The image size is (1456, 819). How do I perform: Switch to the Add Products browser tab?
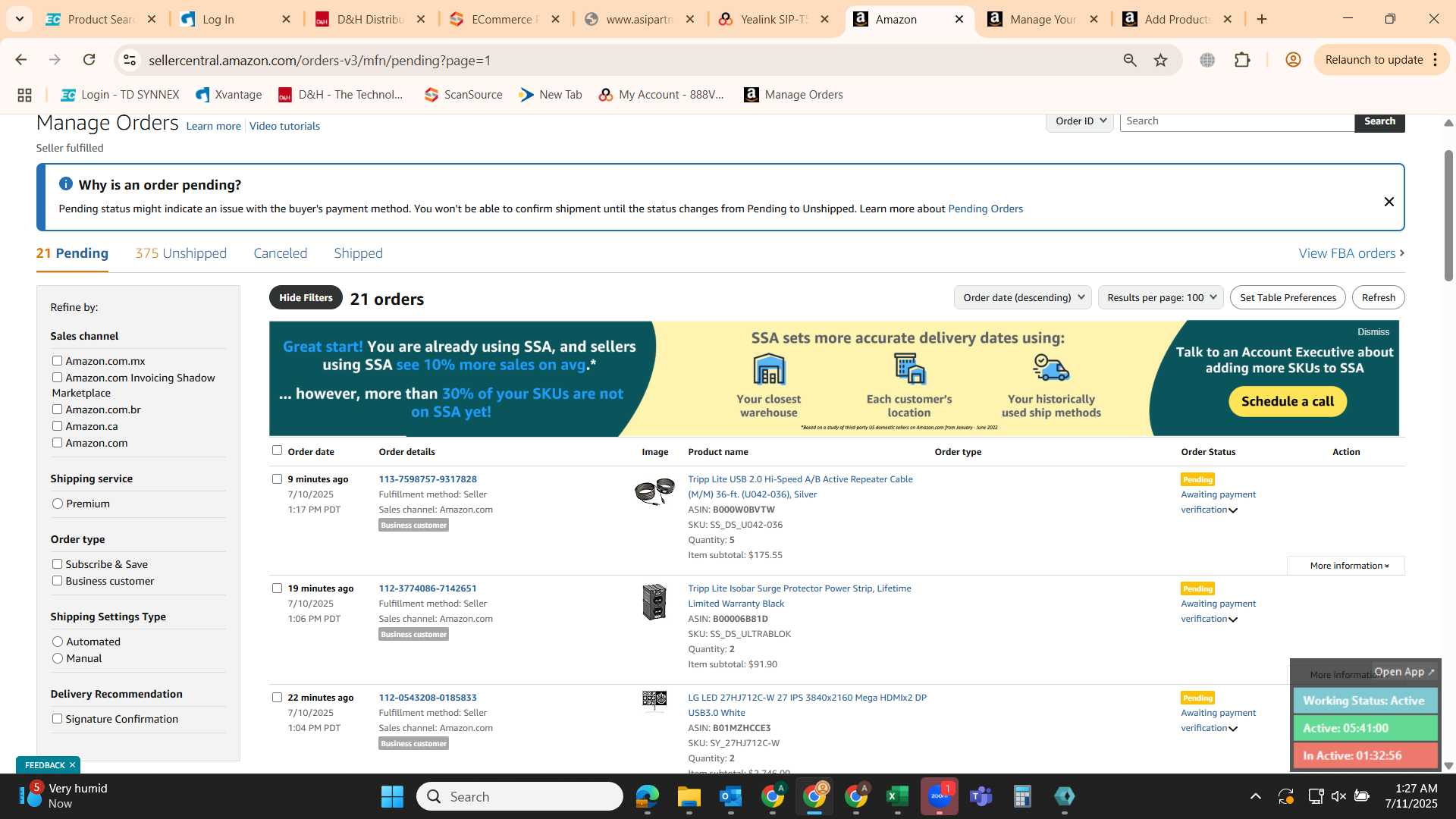coord(1177,19)
